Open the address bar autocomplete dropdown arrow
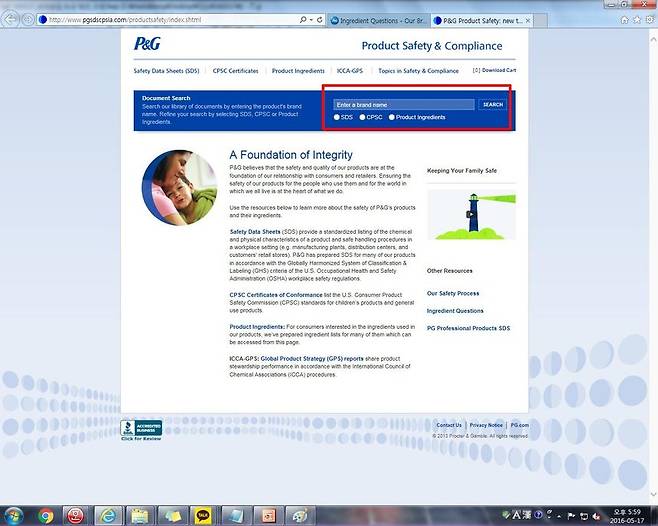Screen dimensions: 658x526 tap(311, 20)
